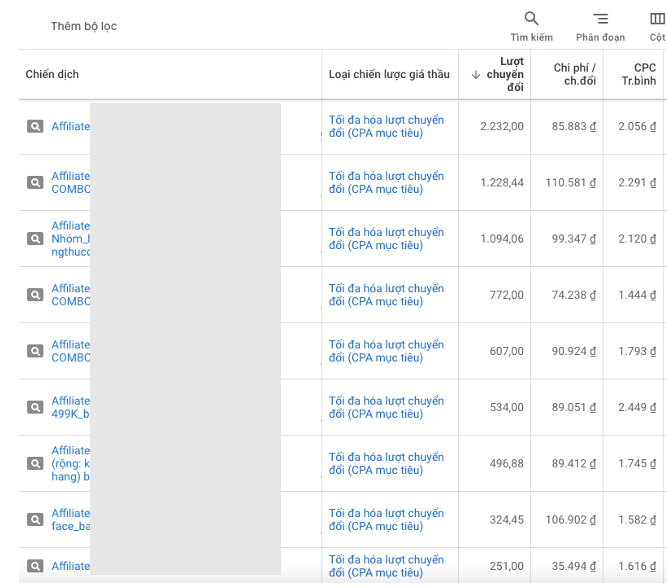This screenshot has width=667, height=588.
Task: Select conversions value 1.094,06
Action: (502, 239)
